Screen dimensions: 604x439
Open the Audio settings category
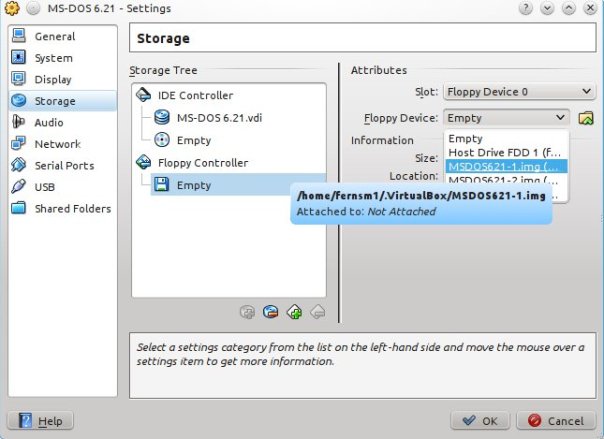click(x=62, y=122)
